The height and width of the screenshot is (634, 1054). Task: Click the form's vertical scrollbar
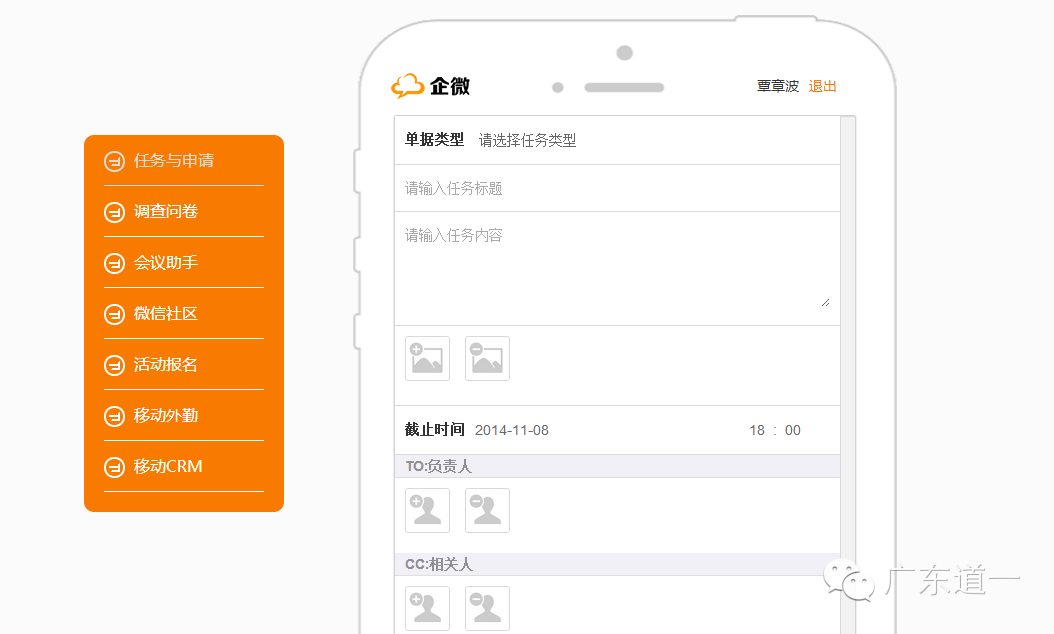pyautogui.click(x=848, y=374)
